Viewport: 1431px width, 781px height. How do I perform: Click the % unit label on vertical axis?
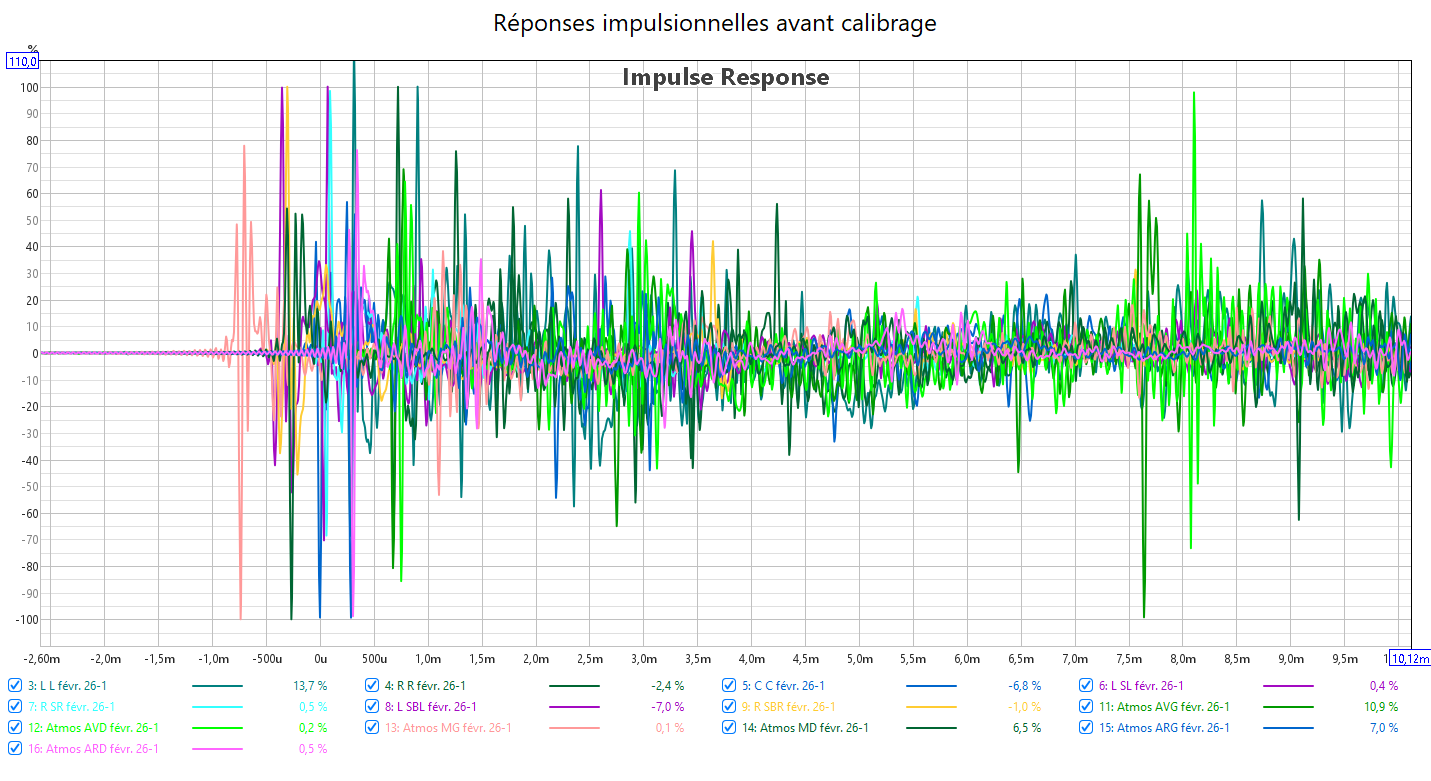click(x=32, y=48)
